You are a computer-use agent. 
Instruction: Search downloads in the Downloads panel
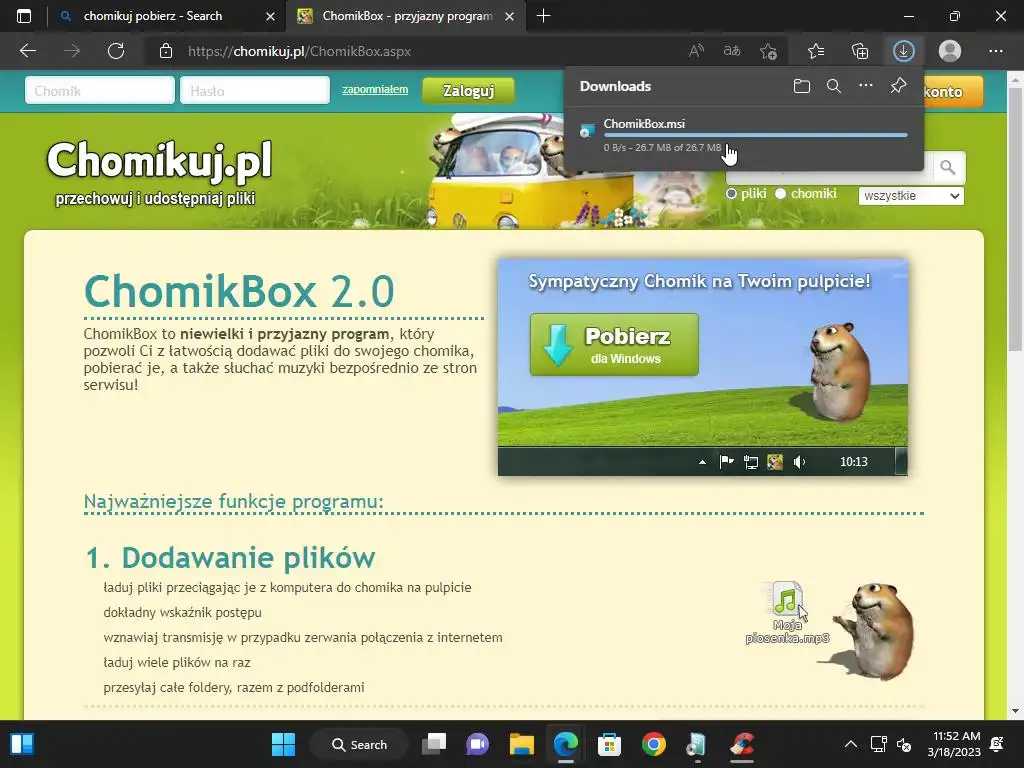coord(834,86)
